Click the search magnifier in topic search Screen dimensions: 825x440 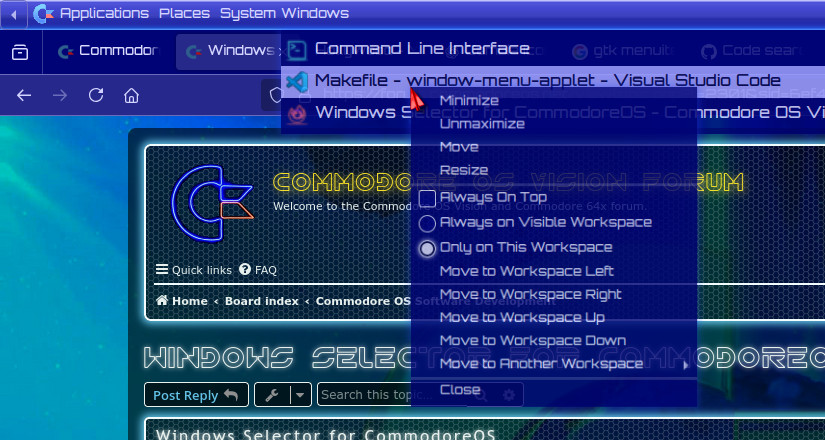point(481,395)
